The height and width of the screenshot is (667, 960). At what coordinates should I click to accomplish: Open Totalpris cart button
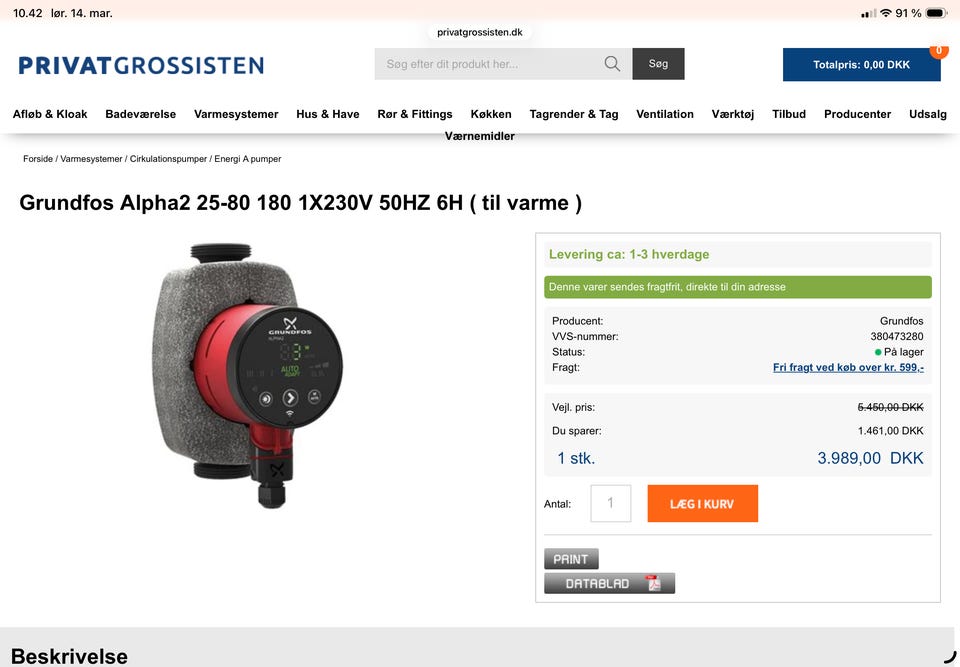861,65
